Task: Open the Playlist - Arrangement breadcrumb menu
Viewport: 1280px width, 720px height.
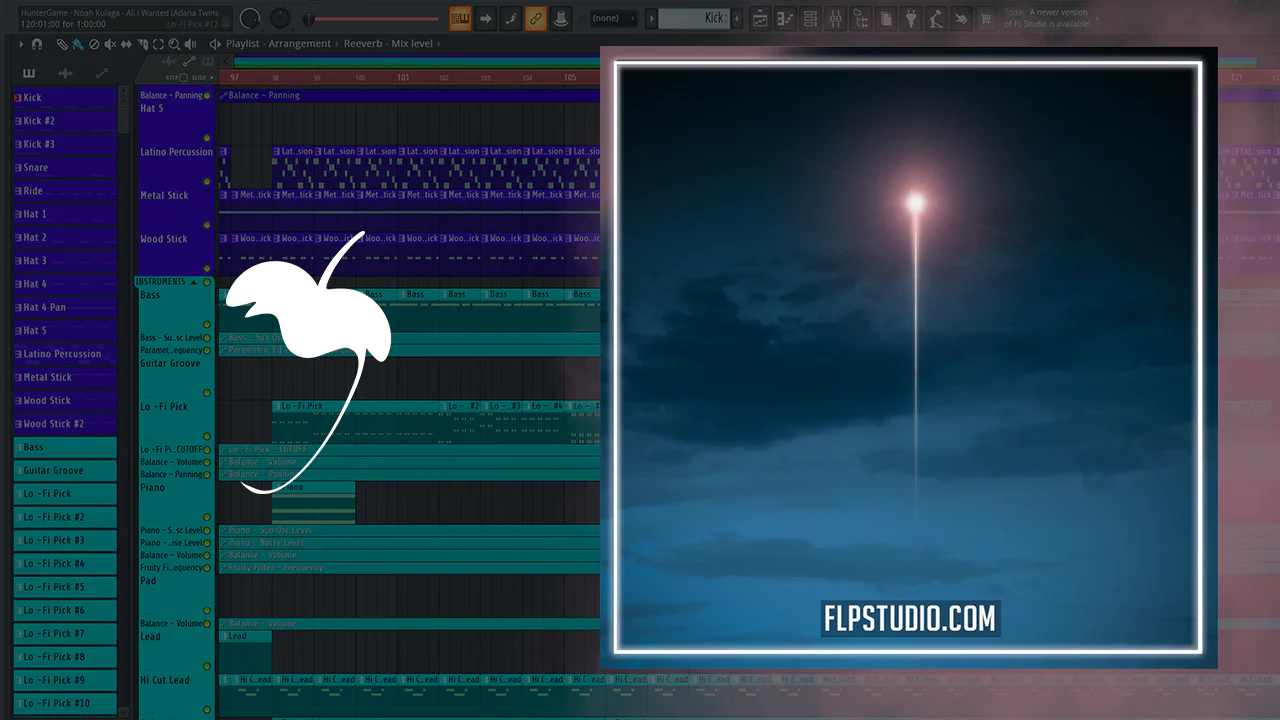Action: (278, 44)
